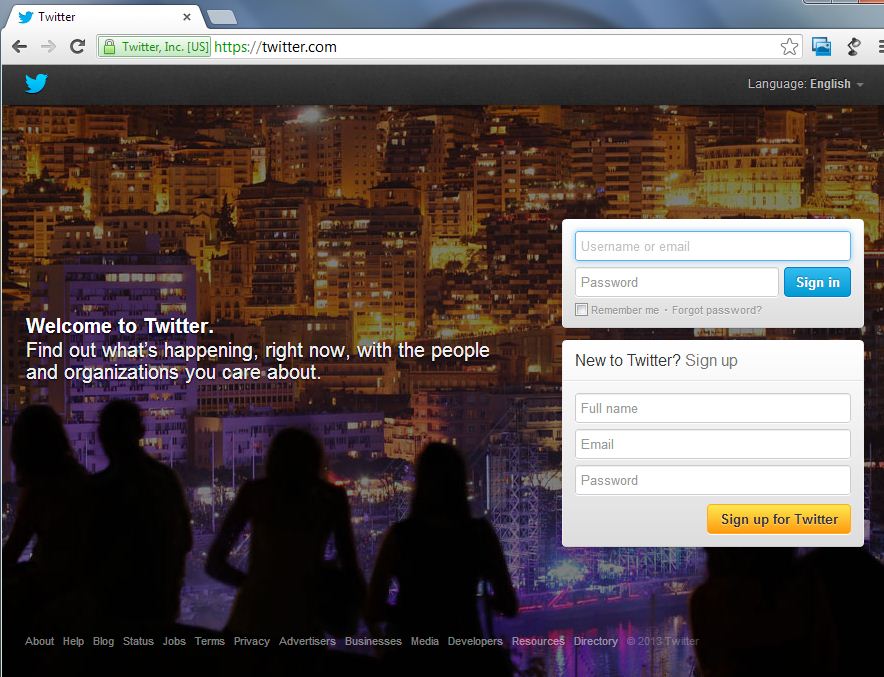The image size is (884, 677).
Task: Open the Privacy footer link
Action: [x=252, y=641]
